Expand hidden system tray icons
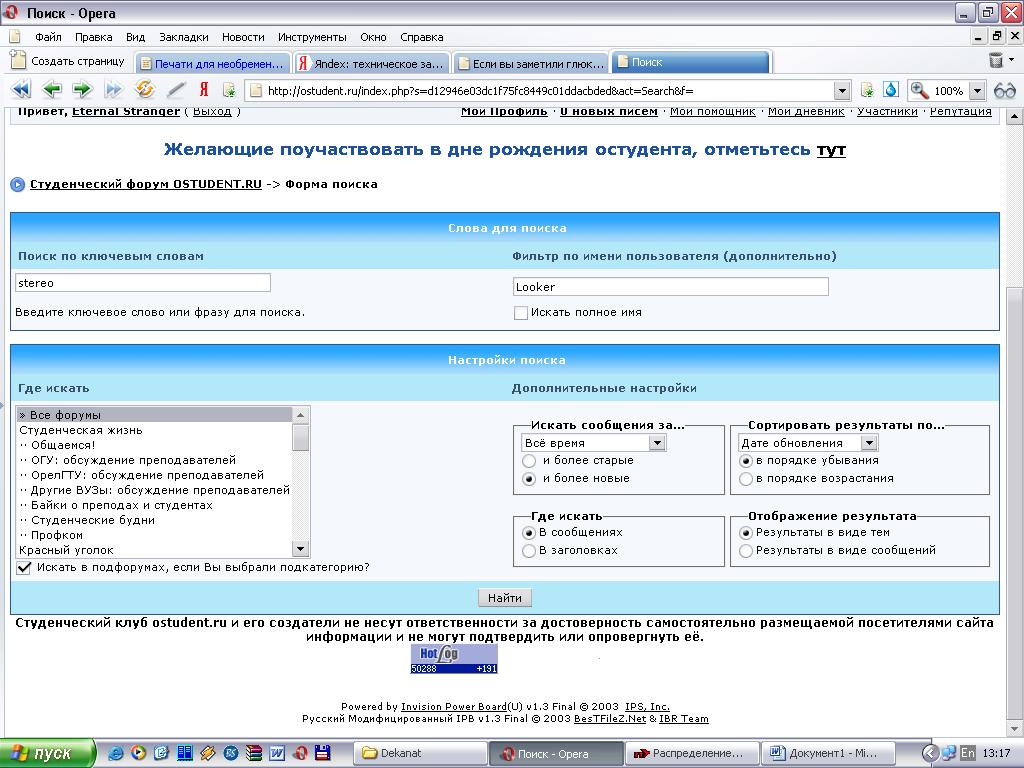The image size is (1024, 768). (x=929, y=753)
